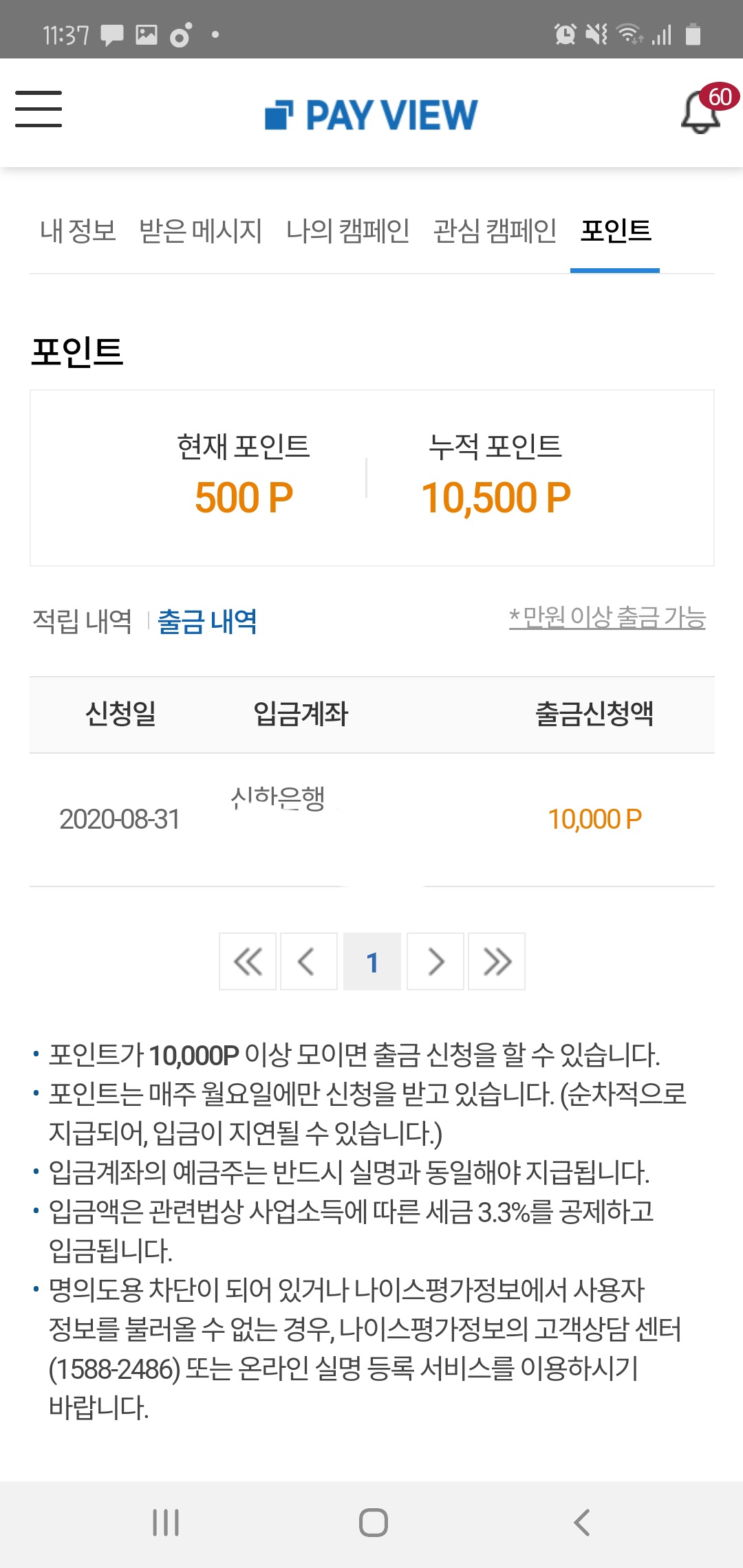Jump to last page of results
743x1568 pixels.
497,961
